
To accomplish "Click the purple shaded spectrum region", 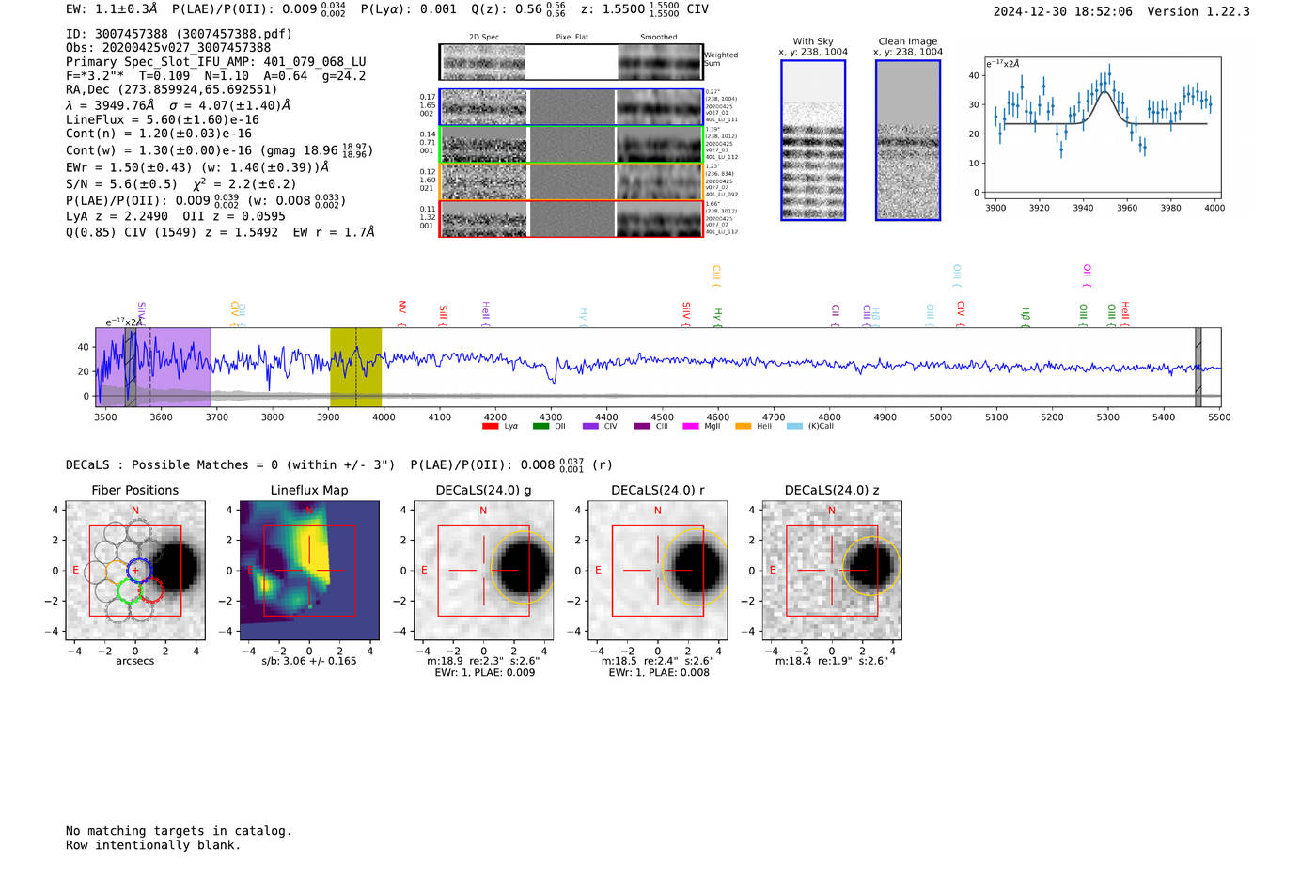I will [152, 368].
